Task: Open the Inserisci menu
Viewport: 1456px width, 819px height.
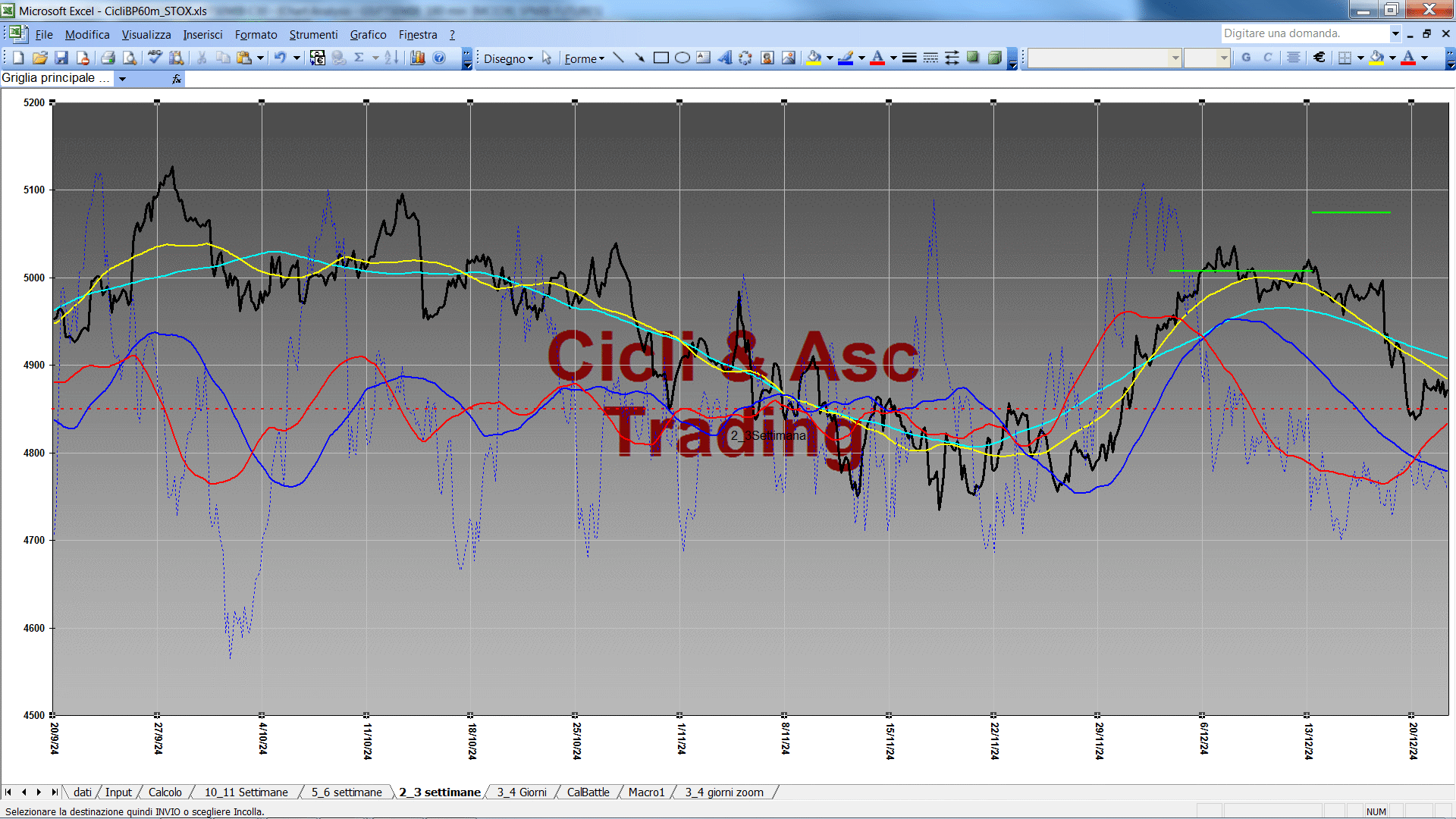Action: (x=202, y=35)
